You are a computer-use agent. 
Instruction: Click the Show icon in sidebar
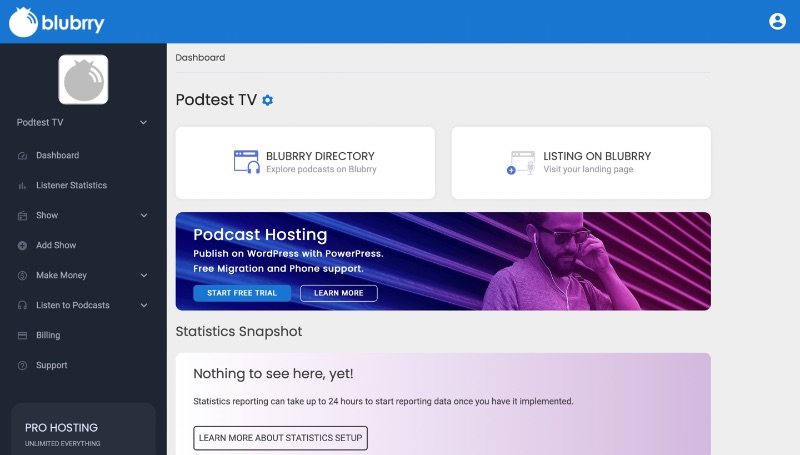coord(22,216)
